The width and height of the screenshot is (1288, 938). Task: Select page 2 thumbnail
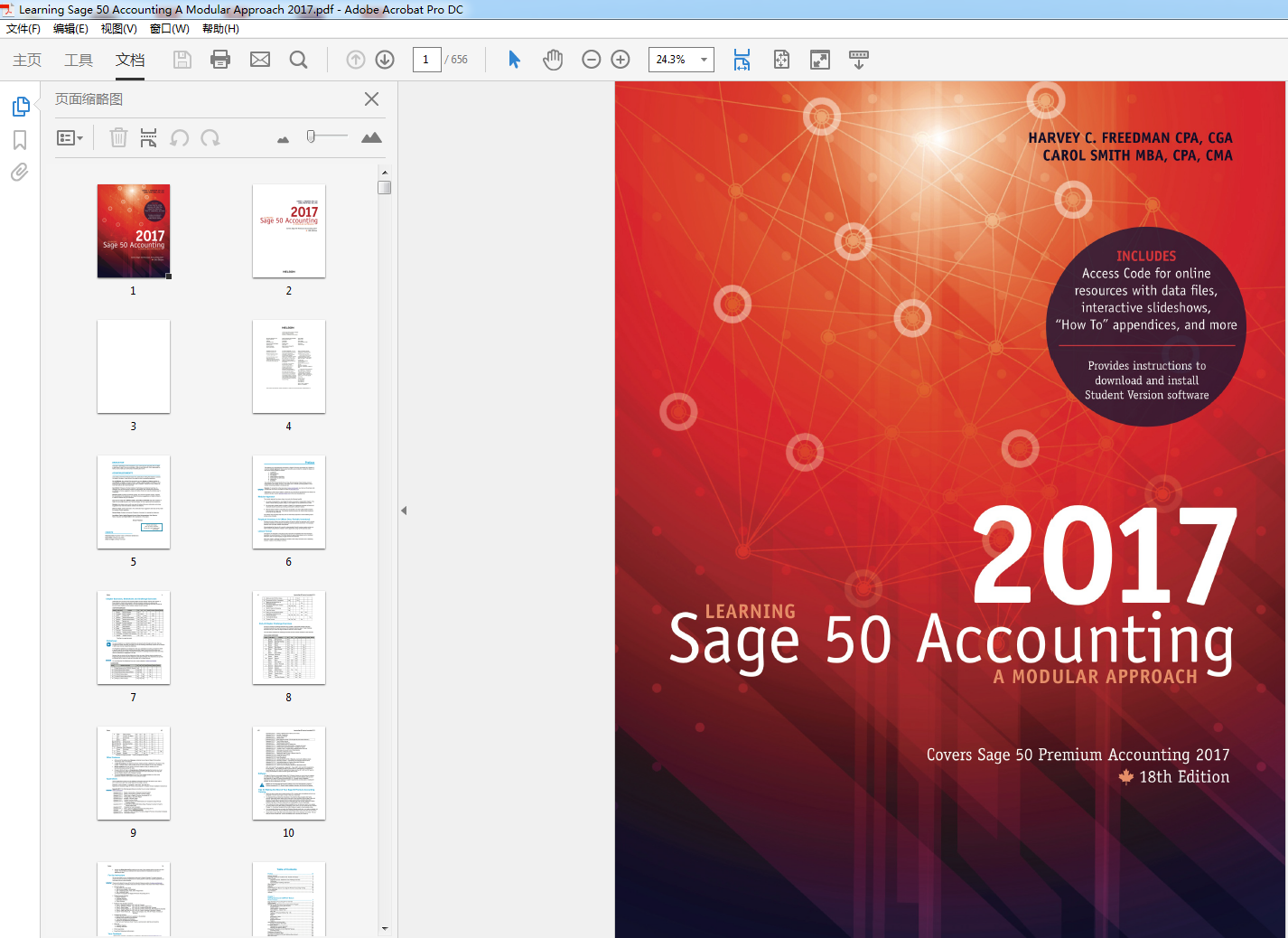tap(289, 231)
